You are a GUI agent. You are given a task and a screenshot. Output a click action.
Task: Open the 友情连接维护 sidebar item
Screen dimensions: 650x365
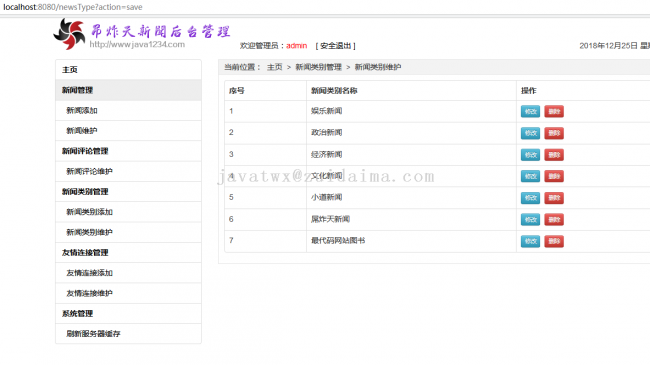click(x=129, y=293)
